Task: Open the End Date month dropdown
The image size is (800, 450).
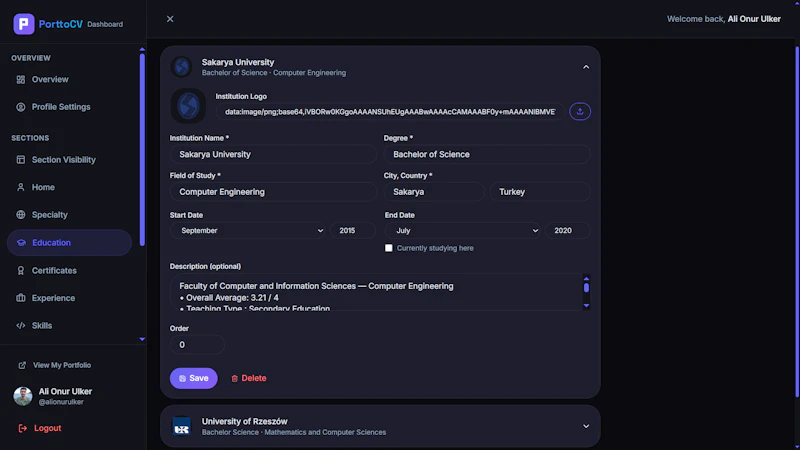Action: pos(463,231)
